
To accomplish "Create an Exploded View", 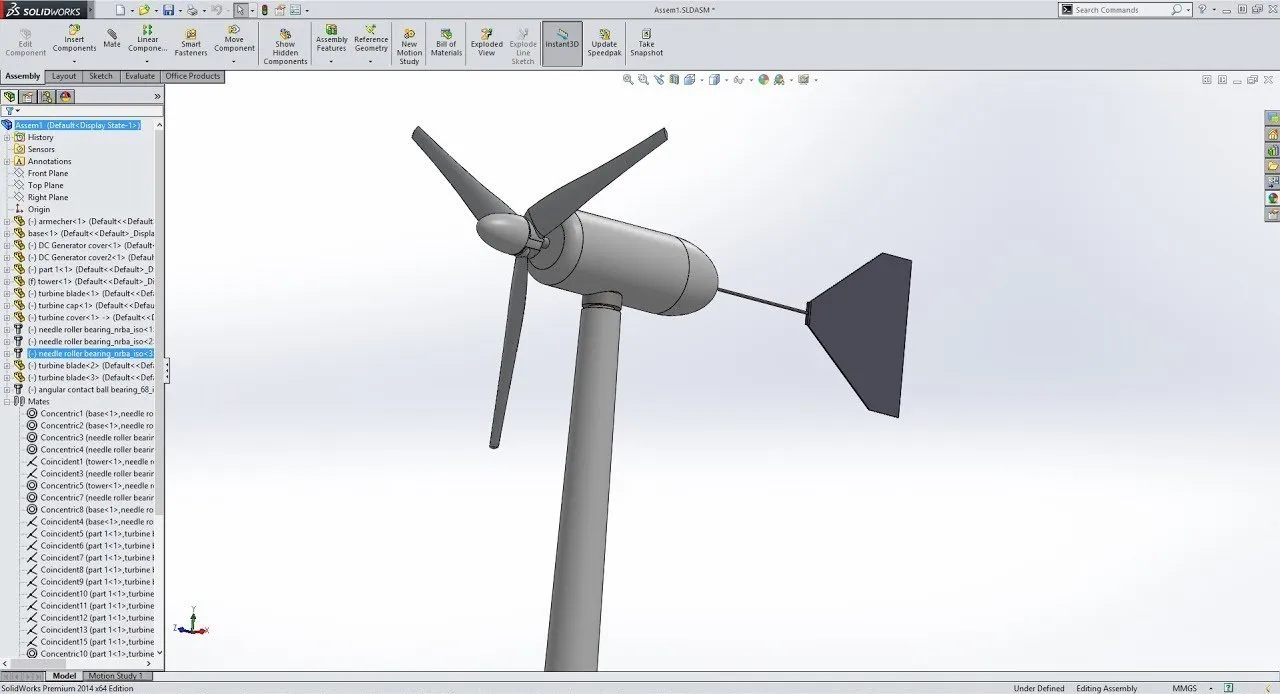I will [486, 41].
